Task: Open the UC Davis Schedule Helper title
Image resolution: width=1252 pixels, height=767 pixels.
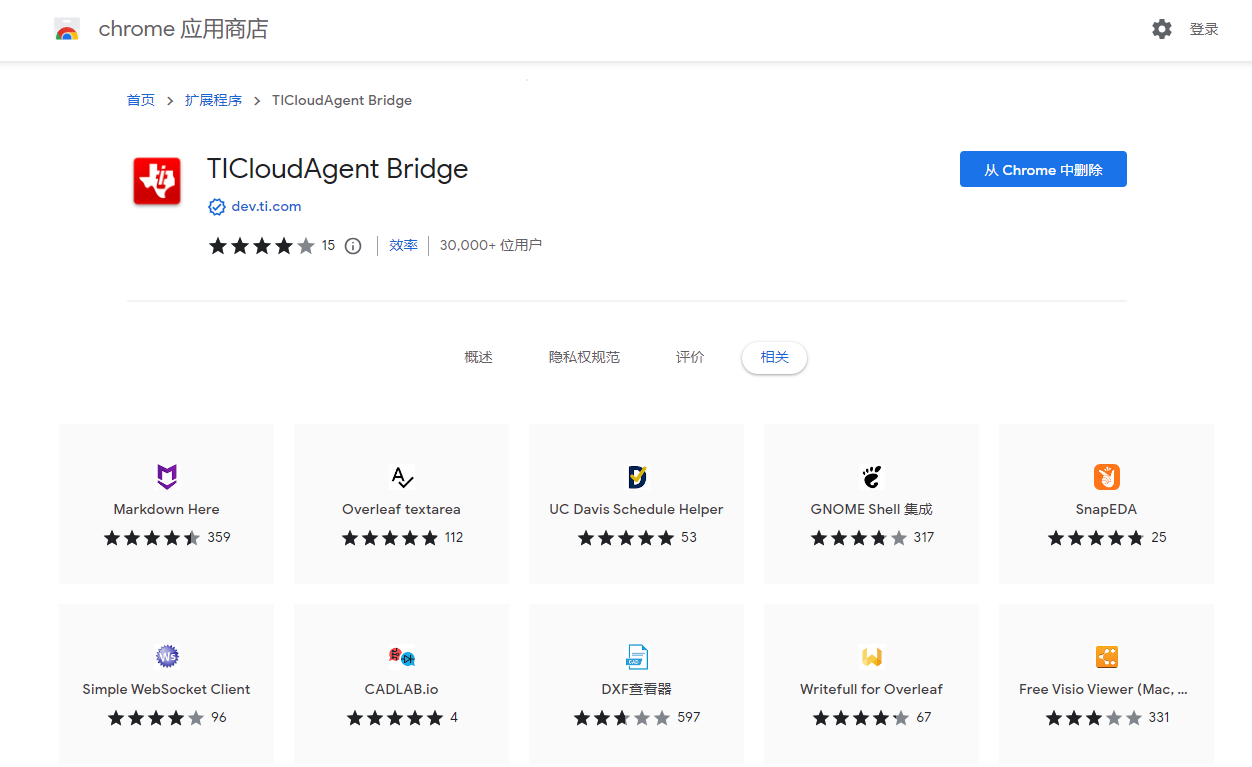Action: coord(637,510)
